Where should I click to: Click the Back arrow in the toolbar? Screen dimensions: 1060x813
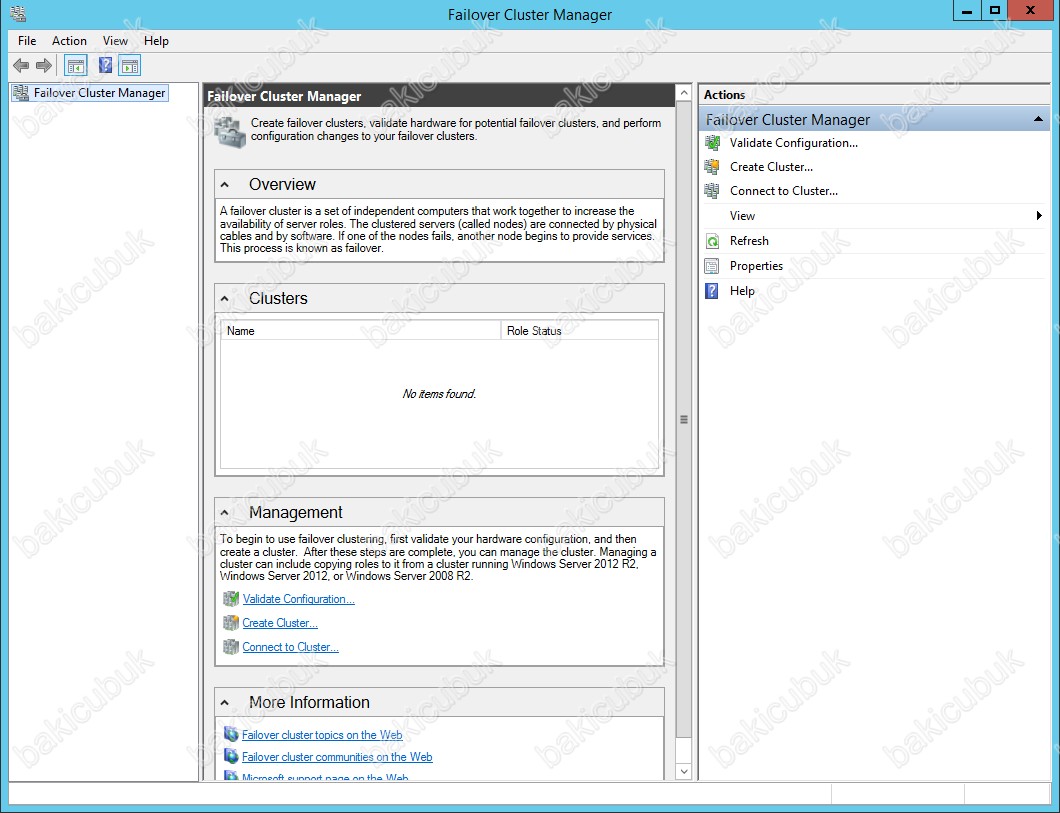coord(21,66)
